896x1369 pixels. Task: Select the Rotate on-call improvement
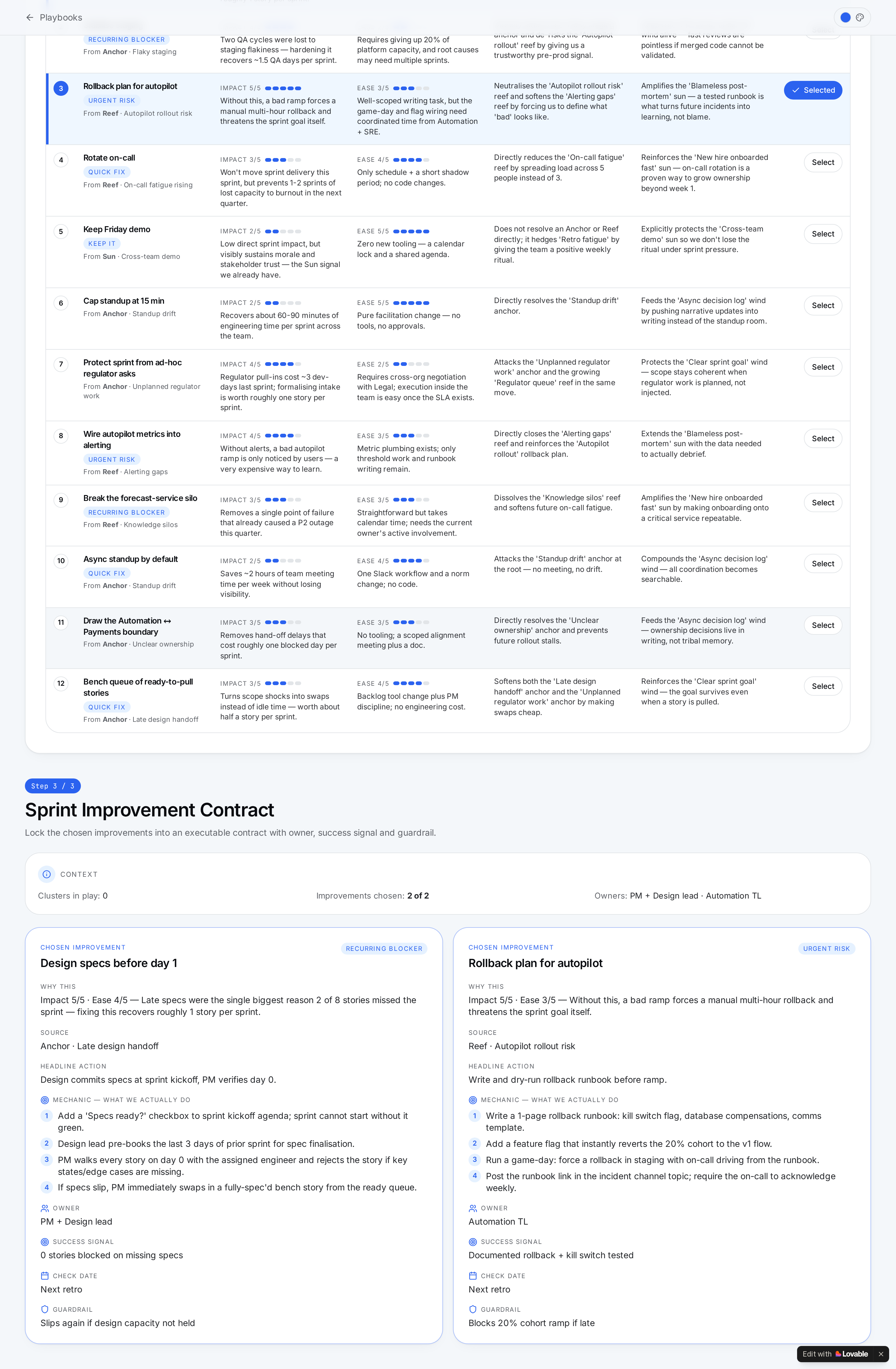822,162
